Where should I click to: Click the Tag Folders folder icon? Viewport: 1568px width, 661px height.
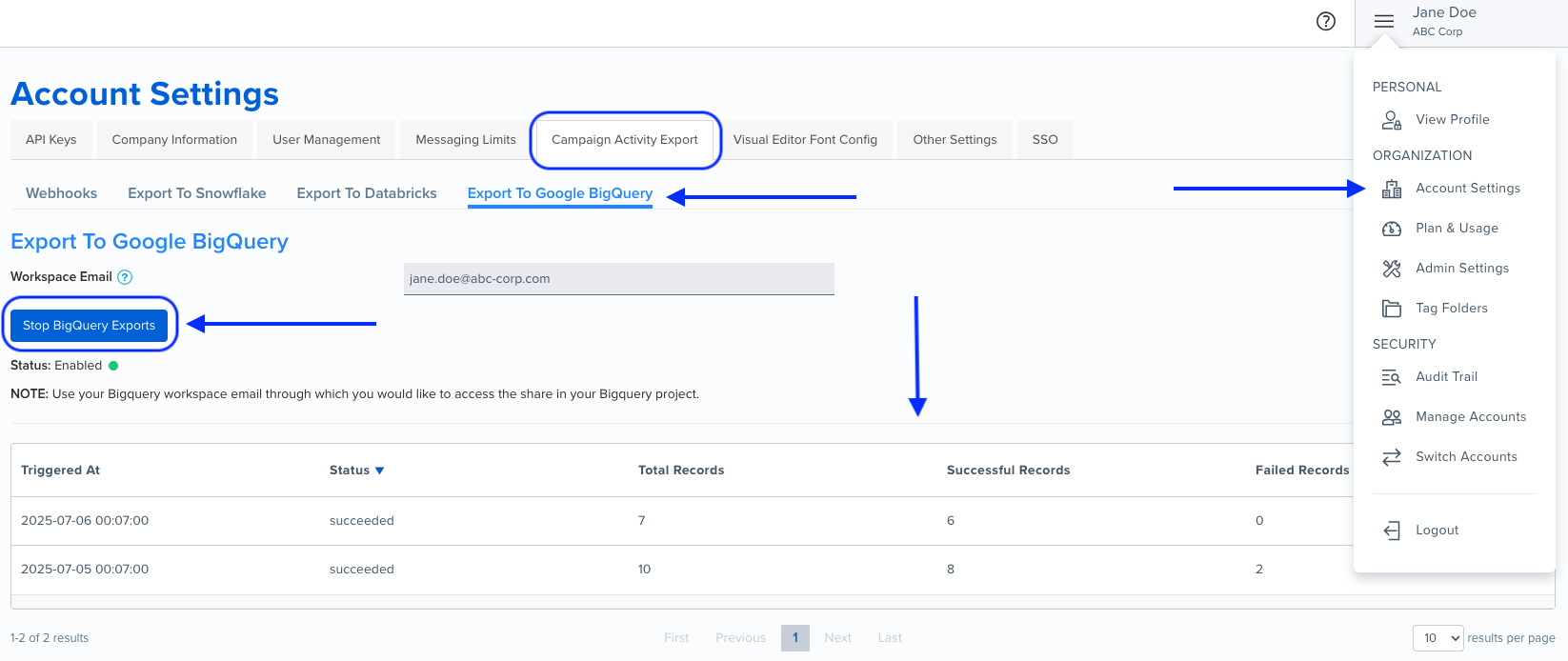coord(1392,309)
